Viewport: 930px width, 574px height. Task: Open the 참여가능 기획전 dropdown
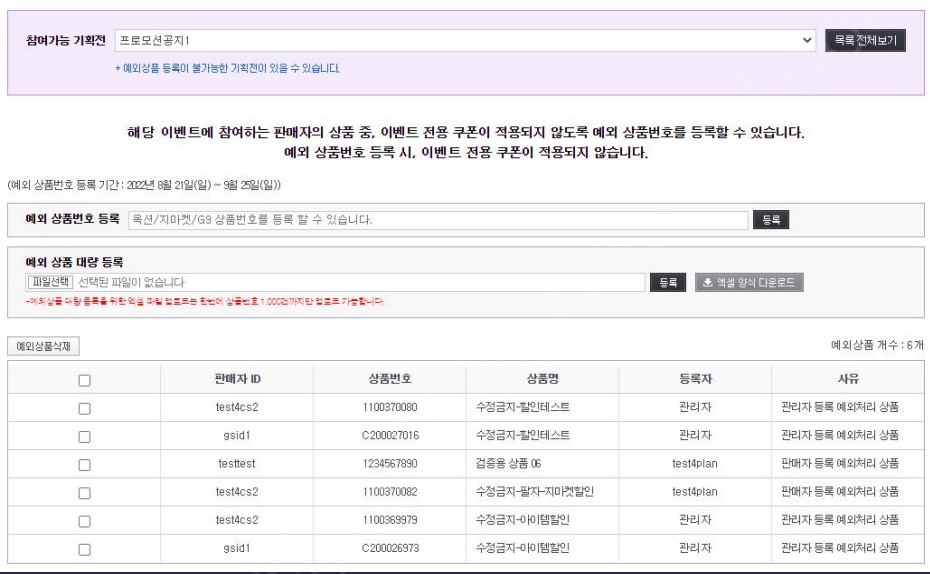click(465, 41)
